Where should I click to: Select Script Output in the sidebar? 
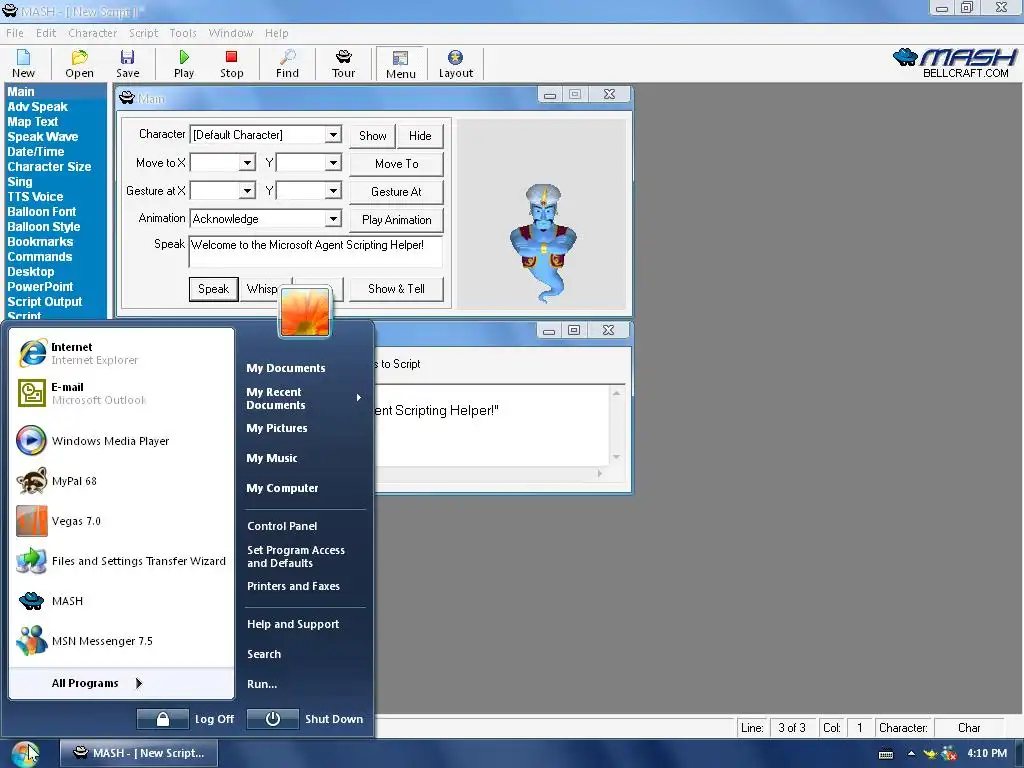point(44,302)
